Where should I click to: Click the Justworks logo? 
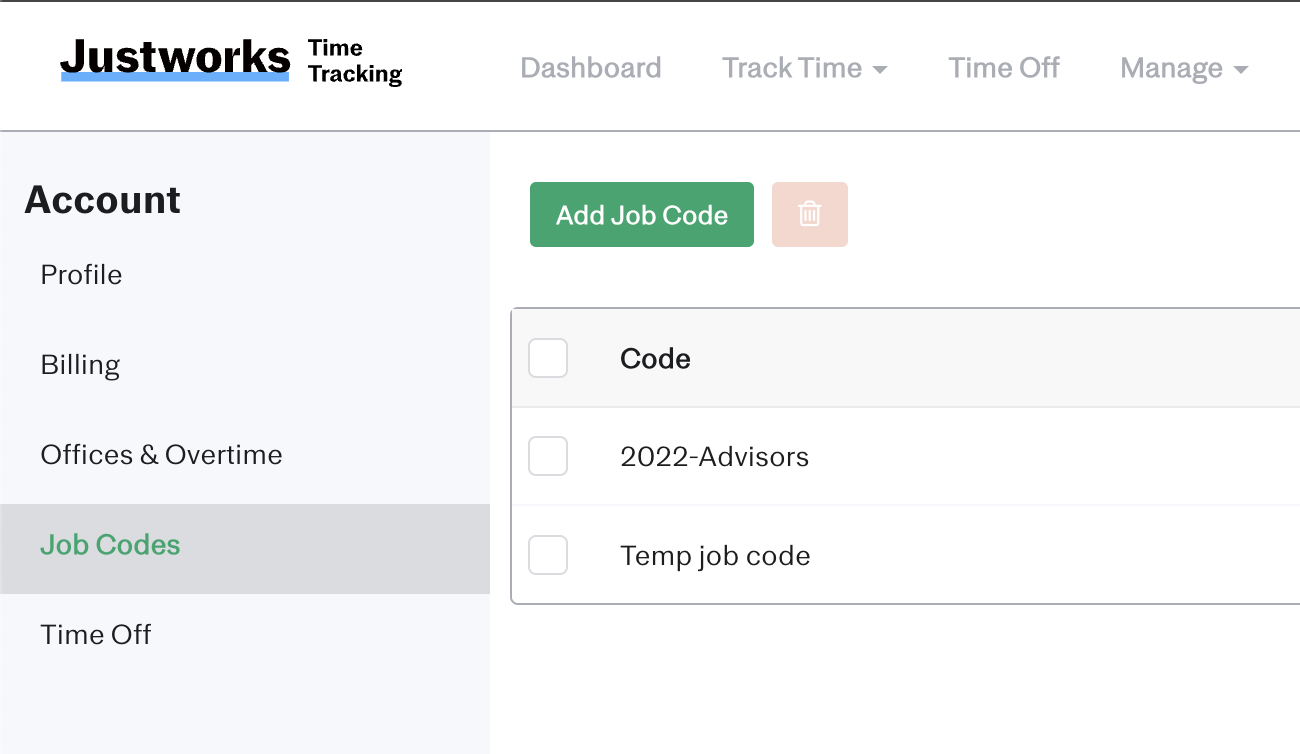coord(175,59)
